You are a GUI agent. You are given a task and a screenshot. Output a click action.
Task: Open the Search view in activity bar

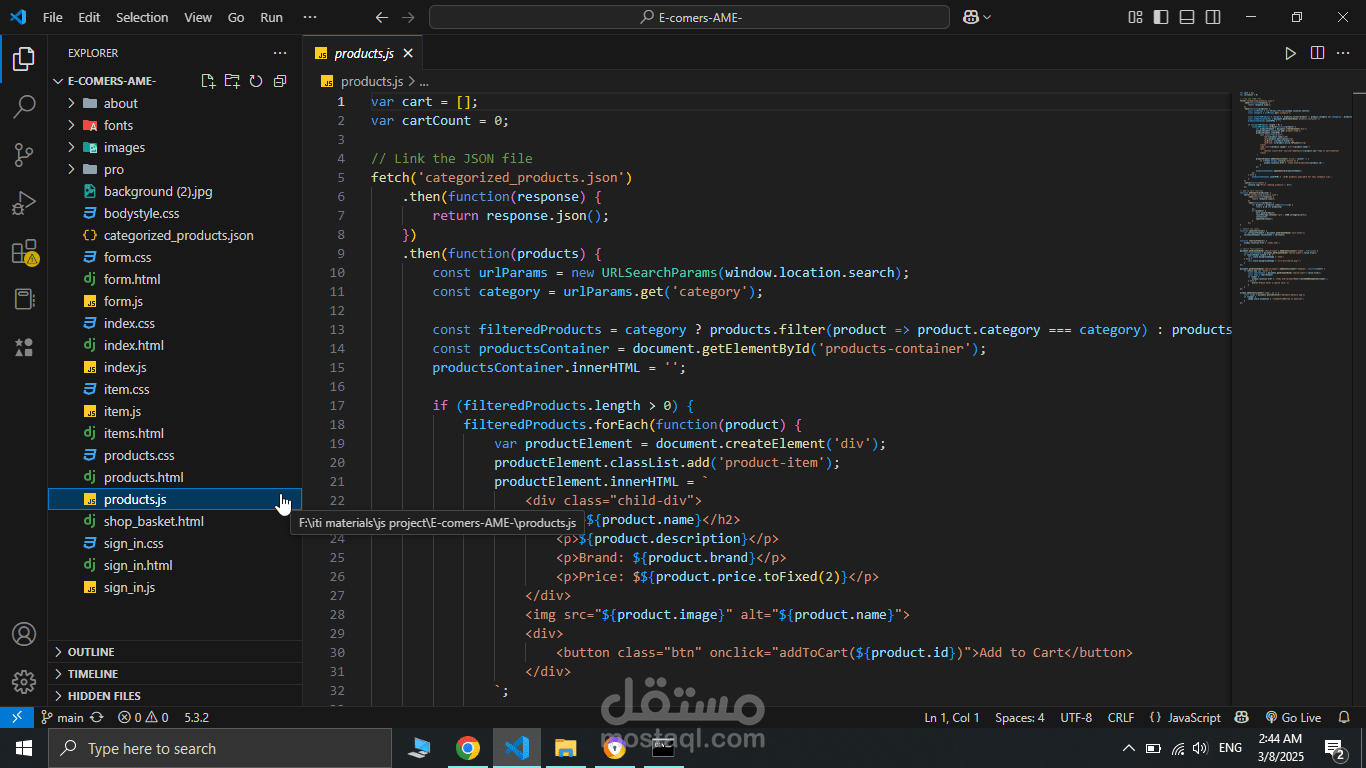(24, 106)
